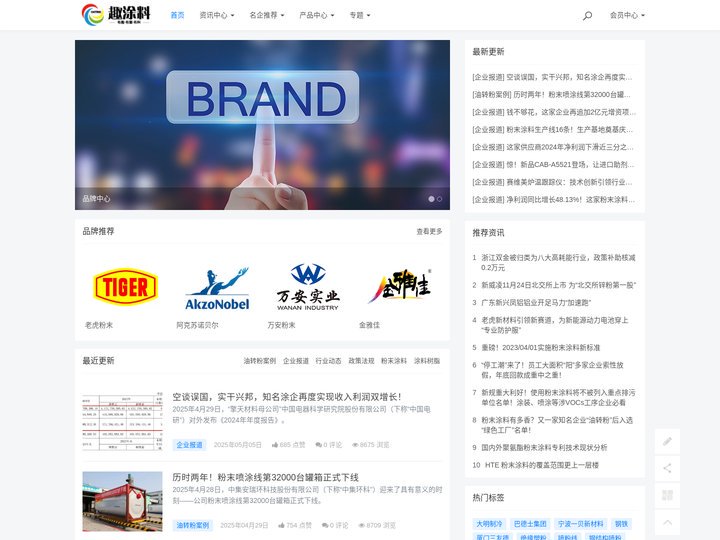Click 大明制冷 hot tag

point(489,524)
